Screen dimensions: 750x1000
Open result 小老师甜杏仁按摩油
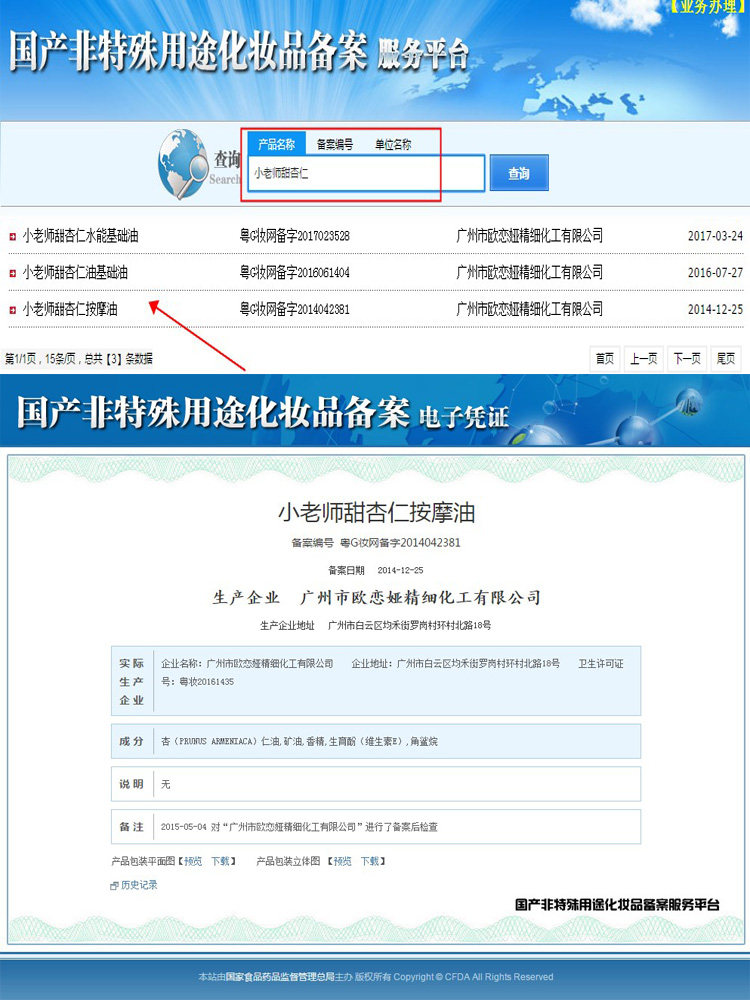70,309
